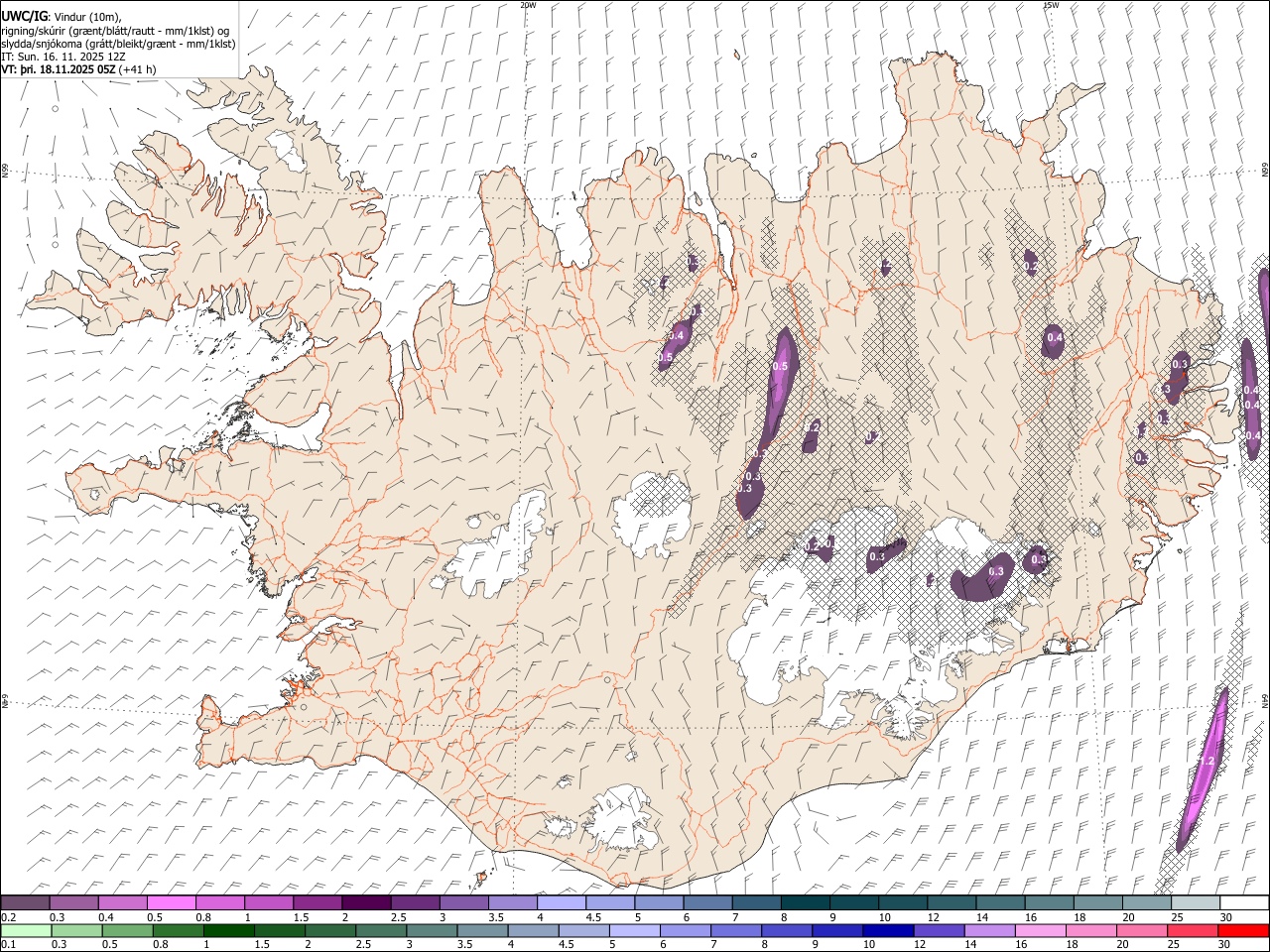
Task: Click the 0.8 green swatch in the lower legend
Action: [178, 930]
